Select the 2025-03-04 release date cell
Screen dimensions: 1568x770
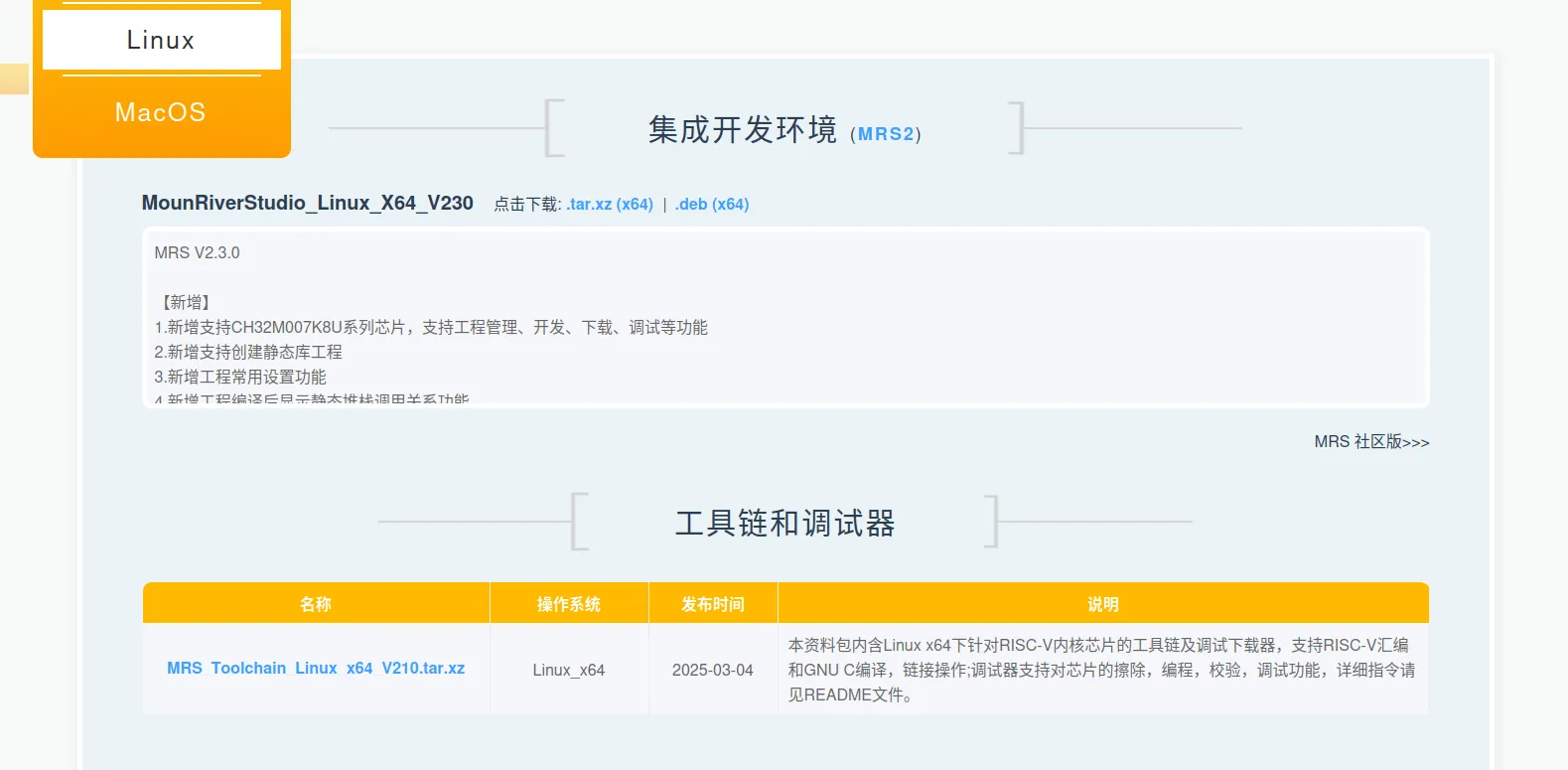point(713,670)
